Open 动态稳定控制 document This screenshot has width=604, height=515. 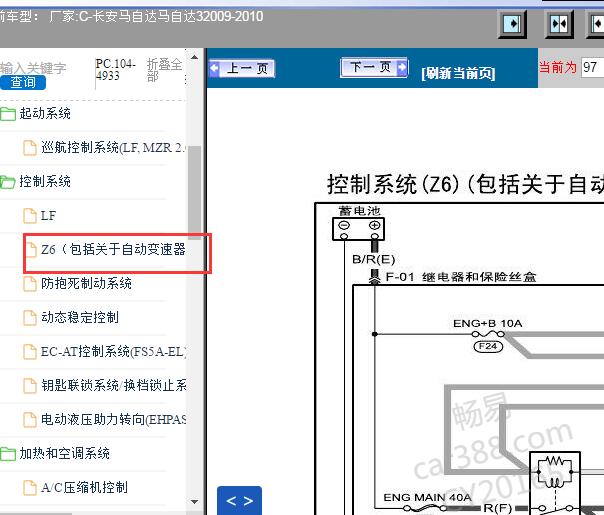point(80,317)
